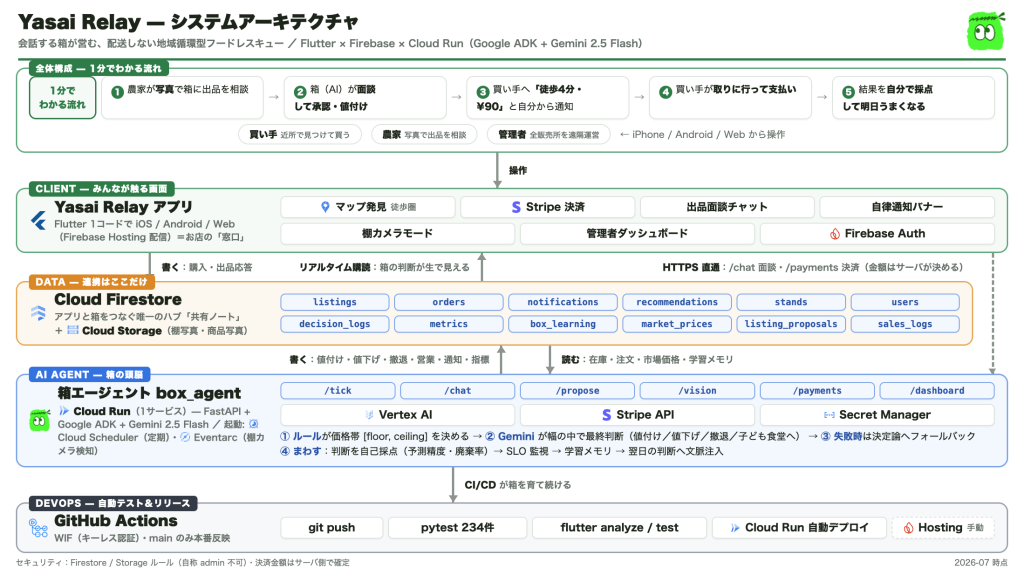Click the 出品面談チャット box

[727, 207]
